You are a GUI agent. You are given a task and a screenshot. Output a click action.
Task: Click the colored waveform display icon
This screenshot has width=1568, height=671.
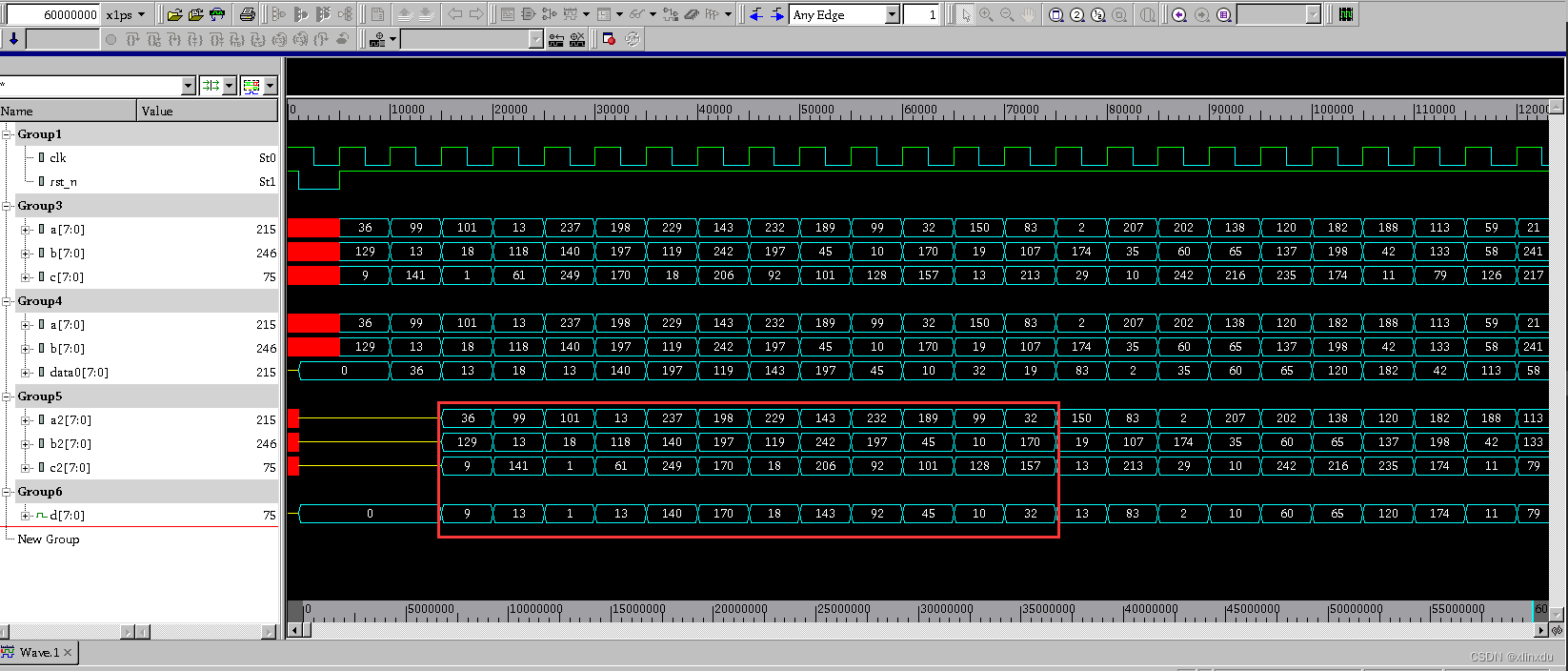251,86
